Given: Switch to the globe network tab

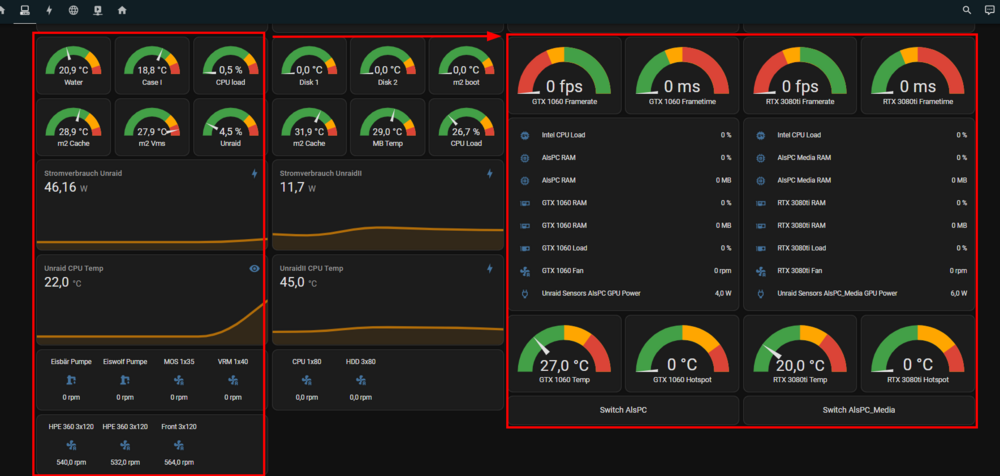Looking at the screenshot, I should click(x=73, y=10).
